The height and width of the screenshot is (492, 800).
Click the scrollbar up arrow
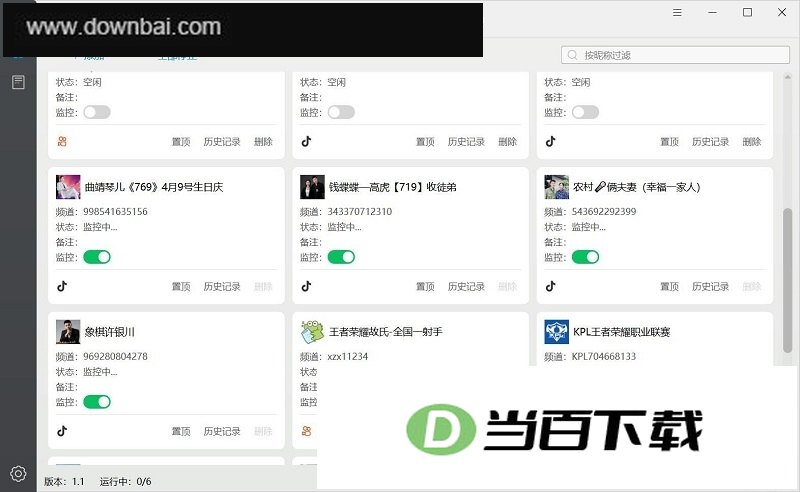coord(787,77)
